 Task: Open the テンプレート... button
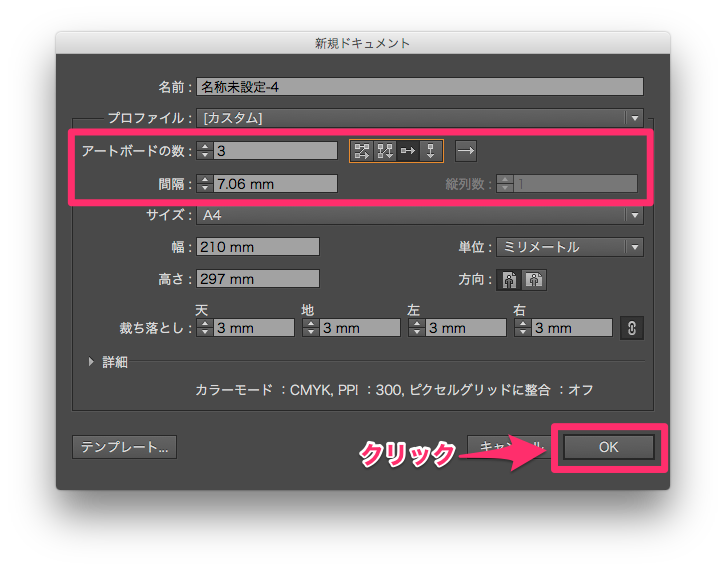[x=124, y=447]
